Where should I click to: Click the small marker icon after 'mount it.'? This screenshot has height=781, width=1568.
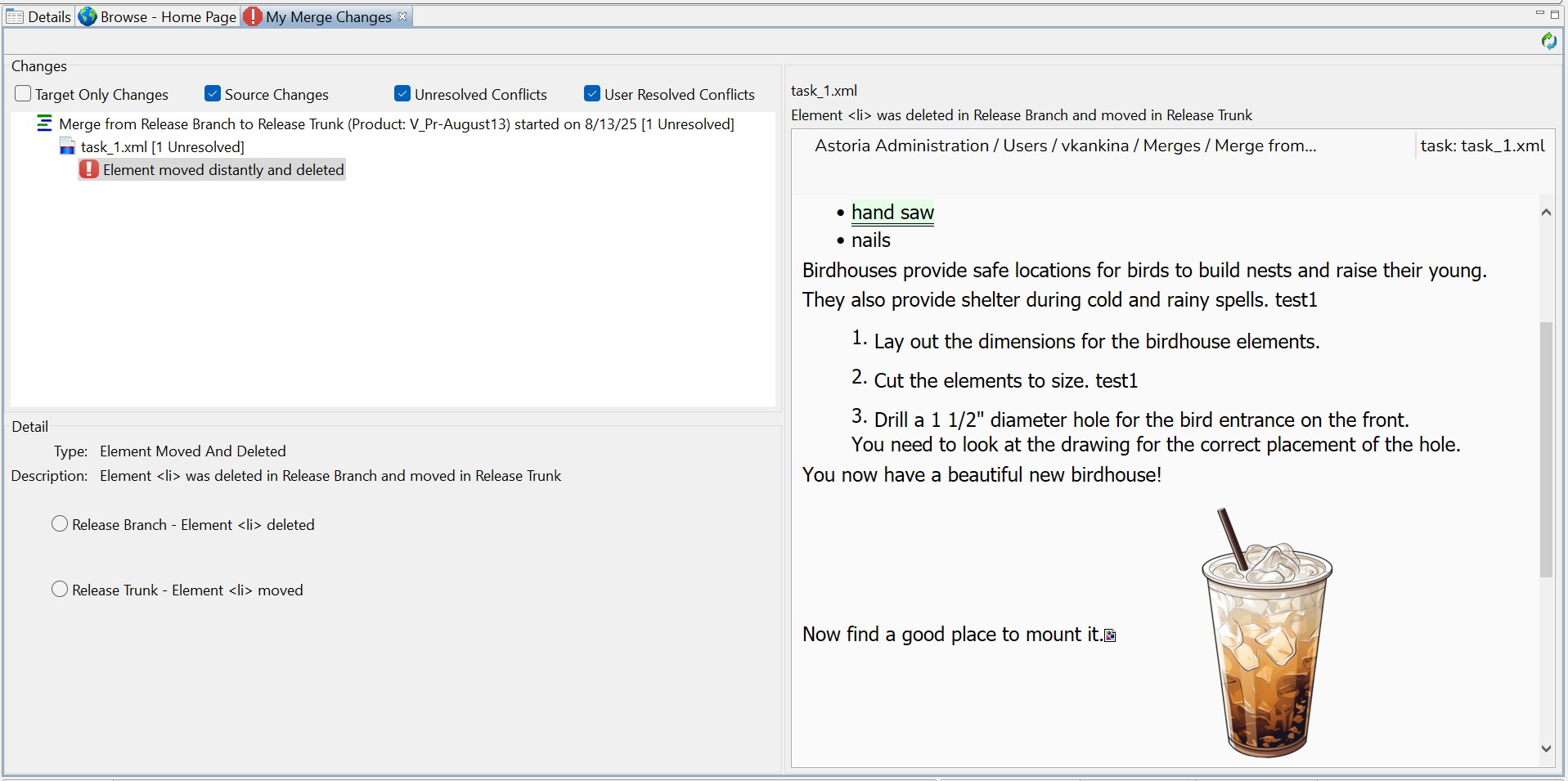pos(1110,635)
